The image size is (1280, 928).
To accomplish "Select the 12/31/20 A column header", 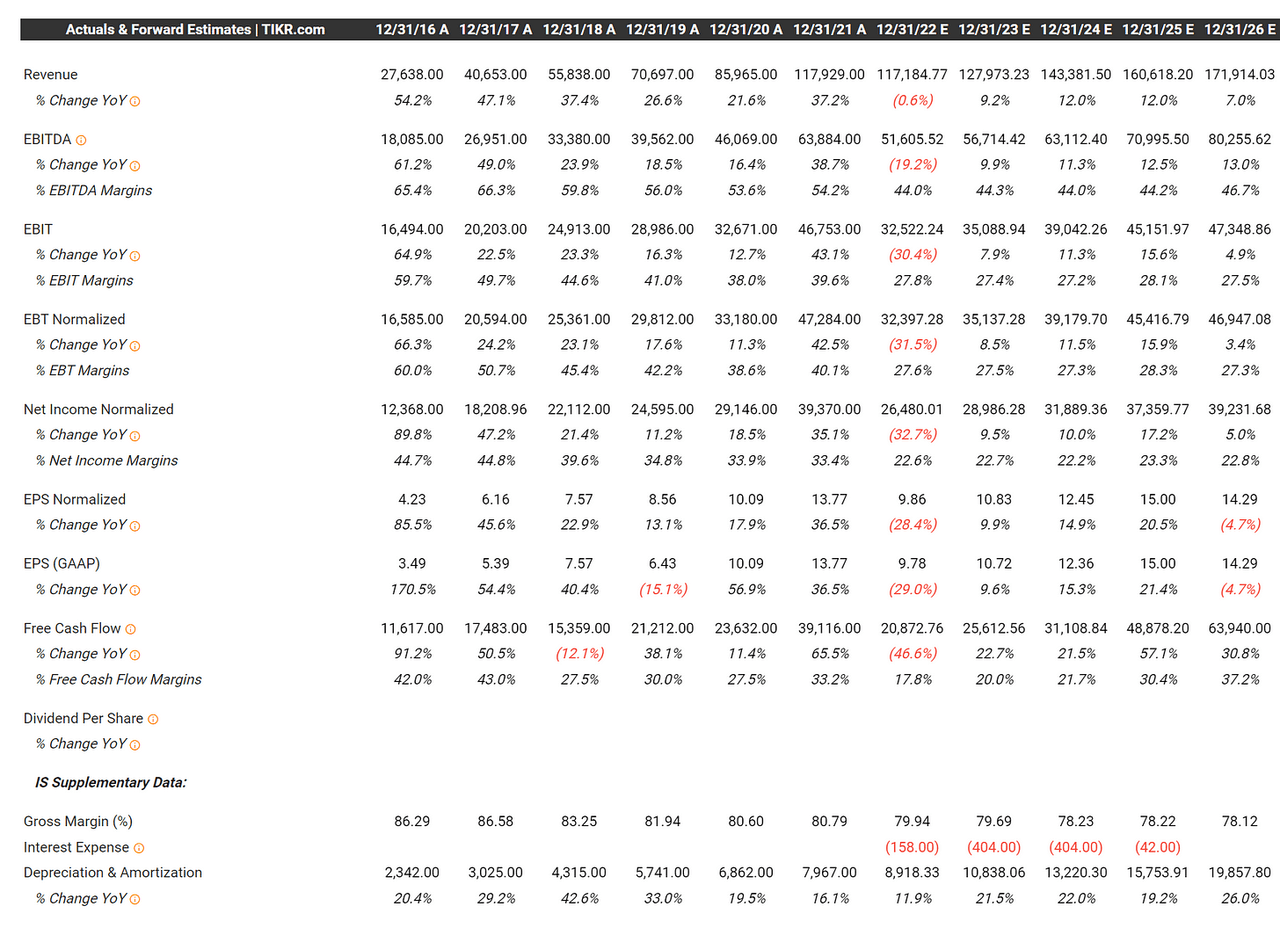I will (x=746, y=29).
